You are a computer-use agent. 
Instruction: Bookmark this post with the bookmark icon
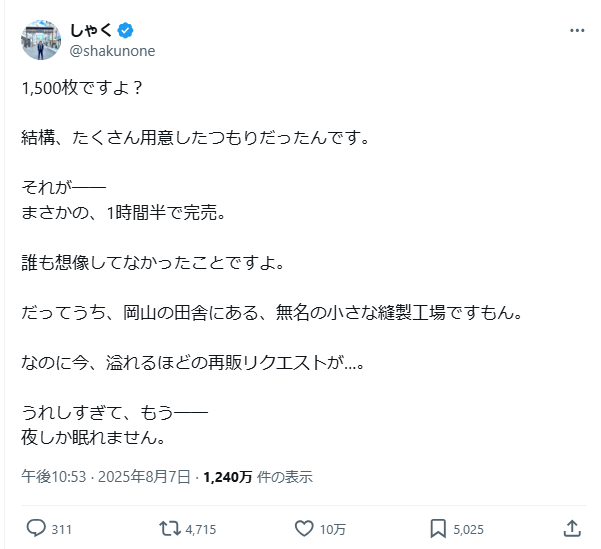point(438,527)
